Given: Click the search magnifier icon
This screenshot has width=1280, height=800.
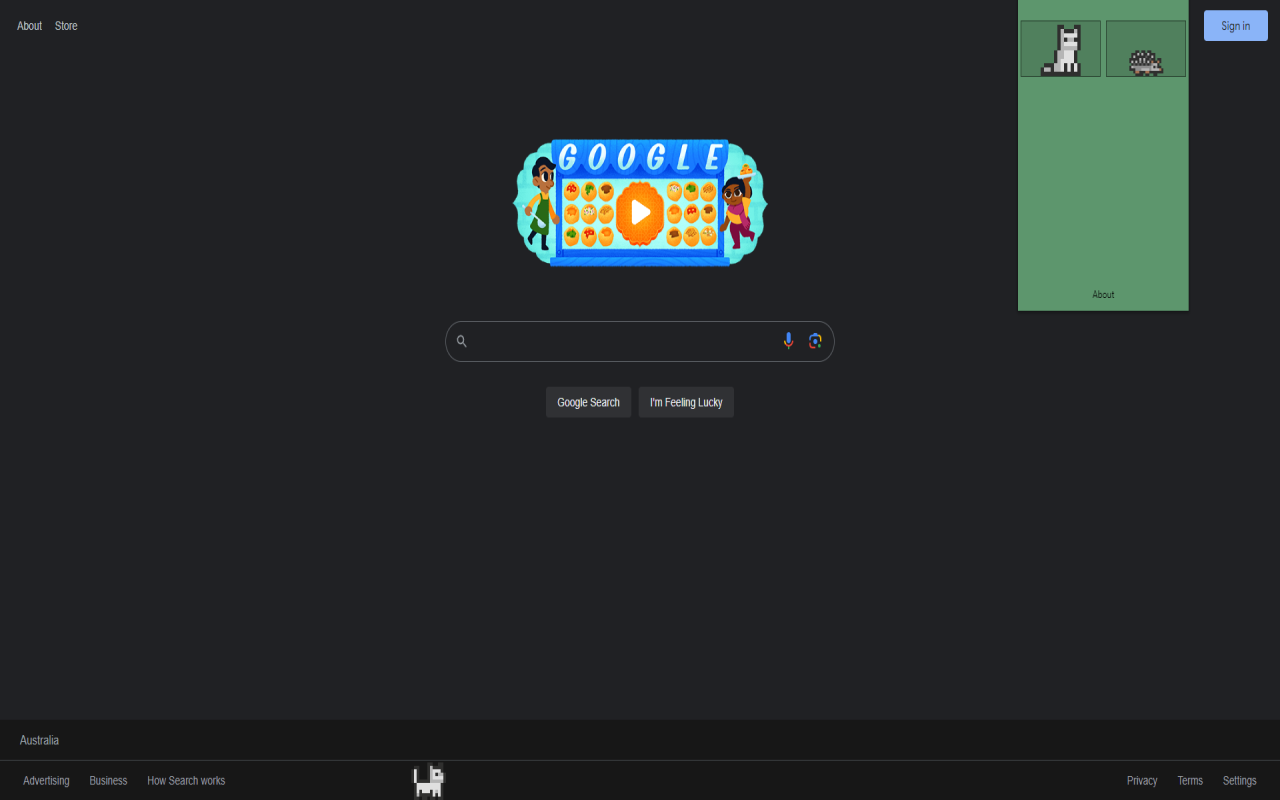Looking at the screenshot, I should pos(462,342).
